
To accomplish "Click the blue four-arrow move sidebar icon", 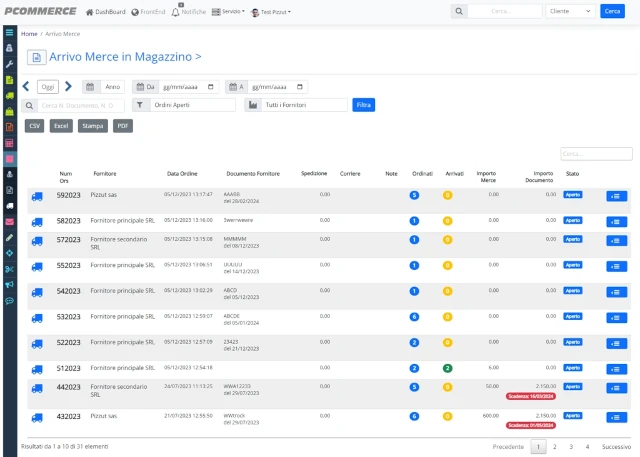I will pos(9,253).
